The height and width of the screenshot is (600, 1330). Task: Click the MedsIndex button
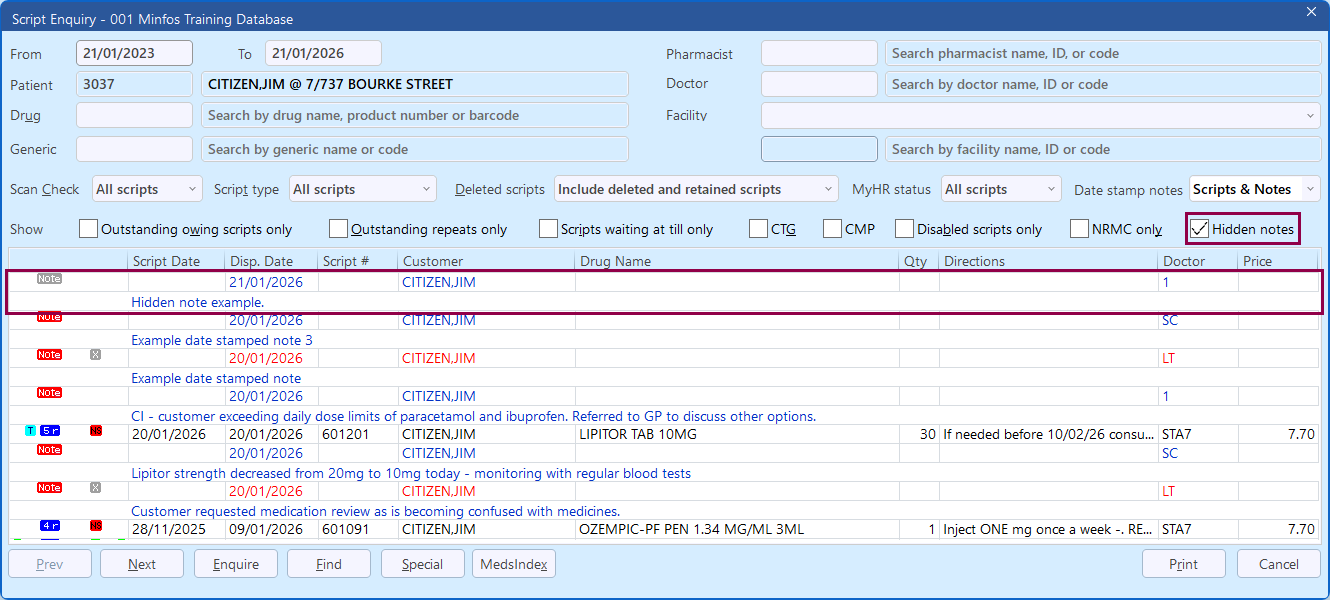(x=513, y=564)
